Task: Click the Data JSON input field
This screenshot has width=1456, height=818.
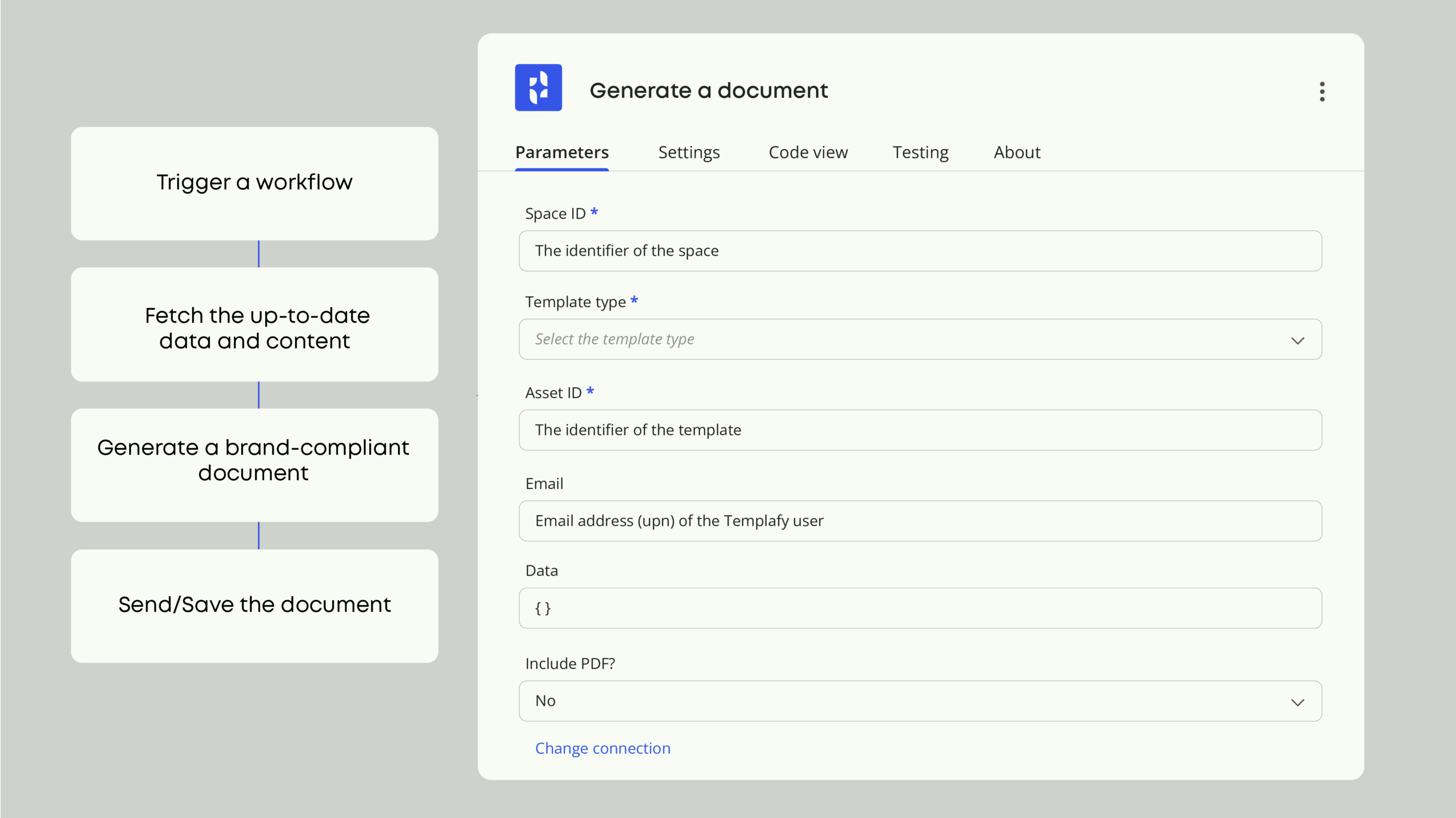Action: pyautogui.click(x=920, y=608)
